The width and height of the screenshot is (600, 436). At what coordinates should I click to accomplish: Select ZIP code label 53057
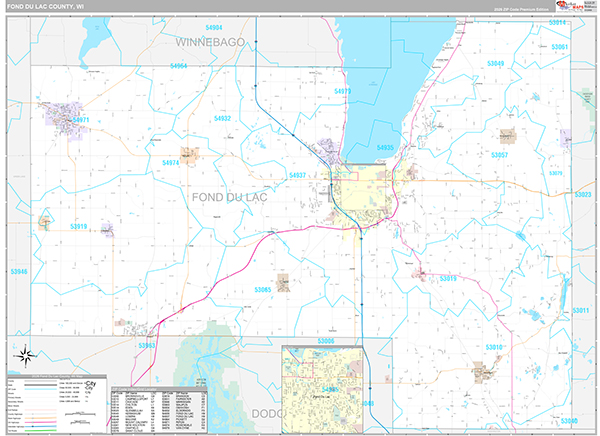(499, 155)
